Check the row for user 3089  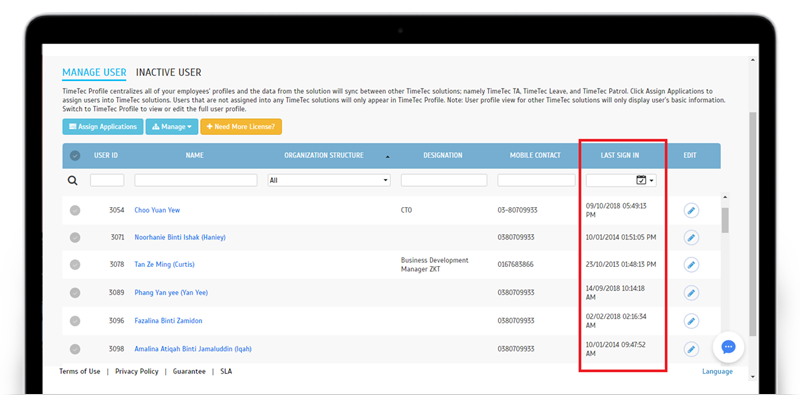[75, 293]
